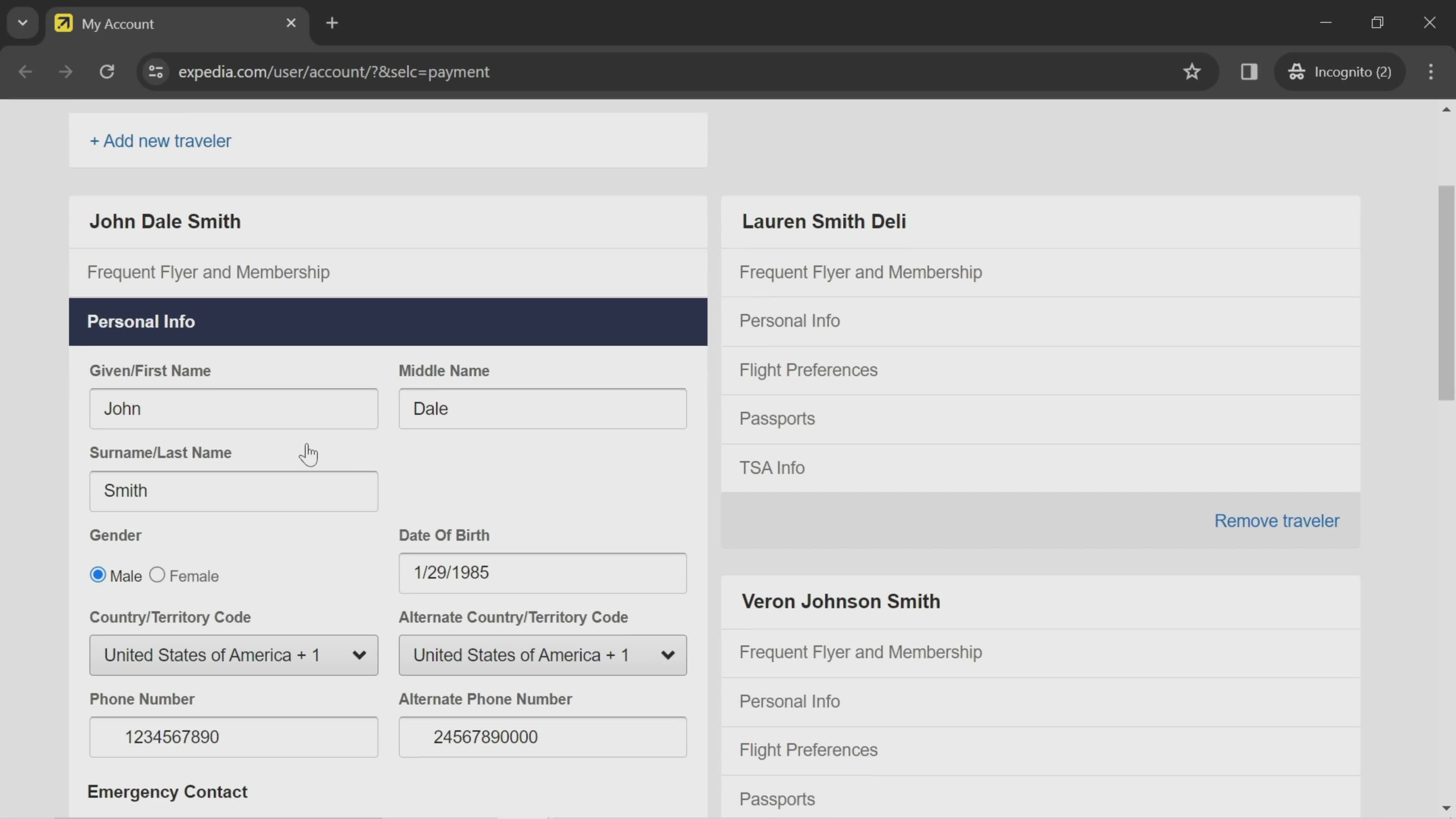Click the browser forward navigation arrow
Viewport: 1456px width, 819px height.
65,71
